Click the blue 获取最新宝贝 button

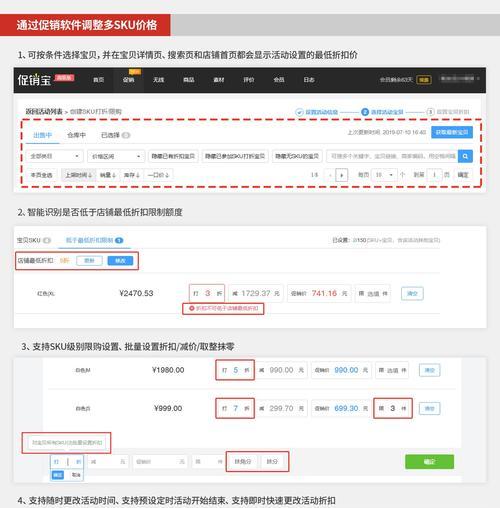point(452,132)
